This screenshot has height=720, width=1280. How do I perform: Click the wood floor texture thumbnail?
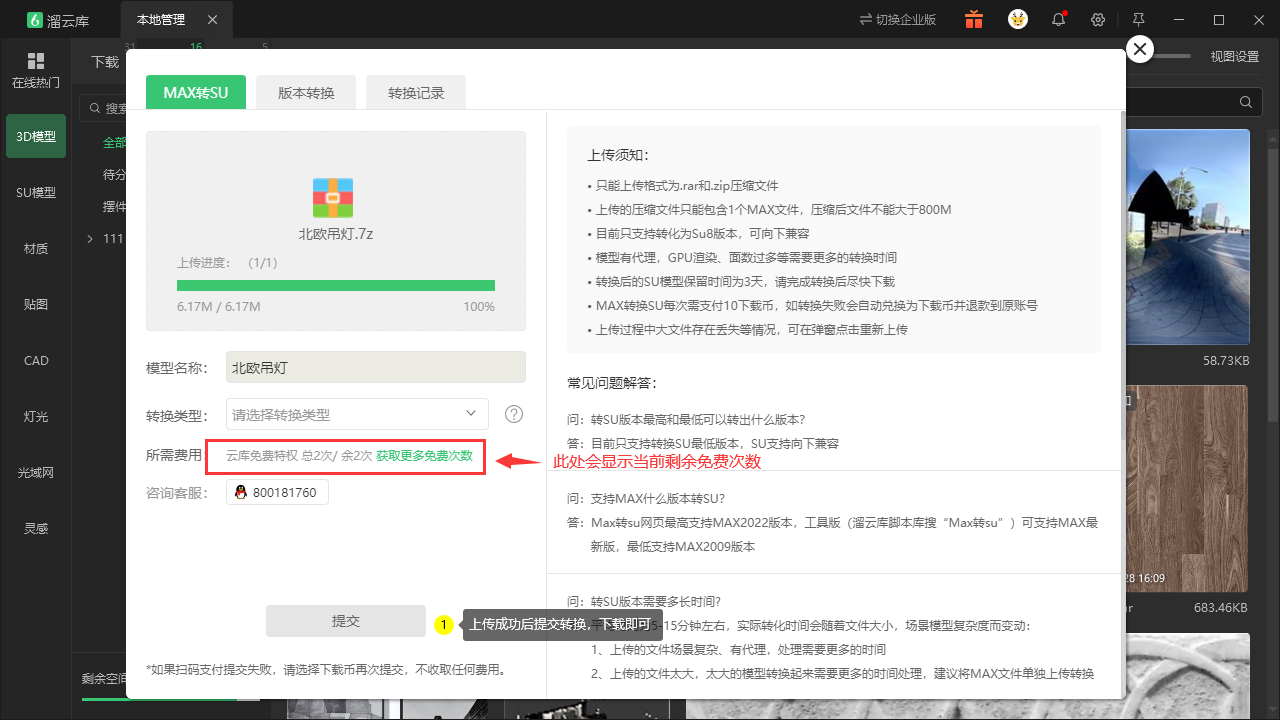pos(1188,489)
